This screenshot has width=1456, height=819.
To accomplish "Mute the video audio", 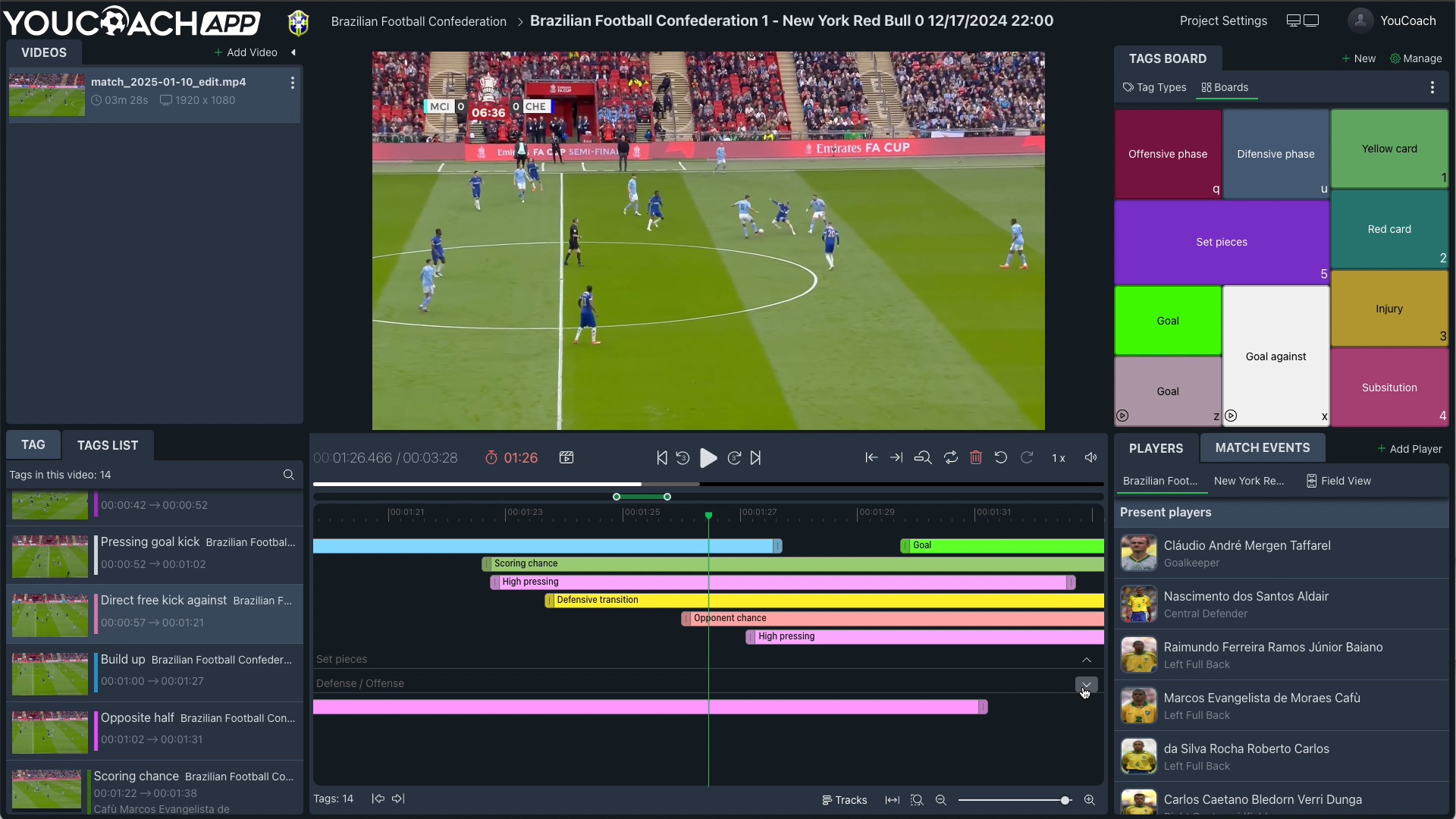I will (1090, 458).
